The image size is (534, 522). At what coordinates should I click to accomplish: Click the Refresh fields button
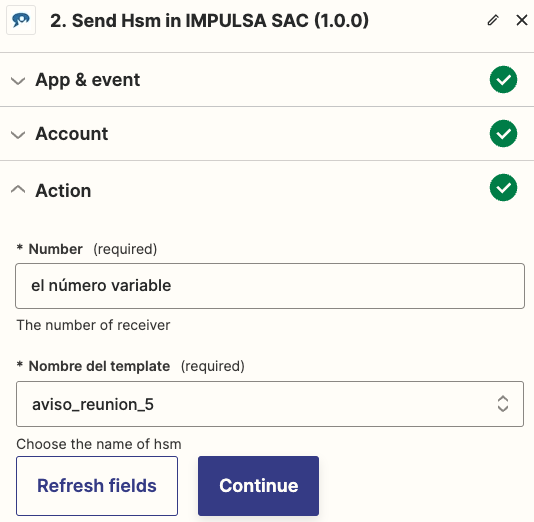tap(97, 486)
